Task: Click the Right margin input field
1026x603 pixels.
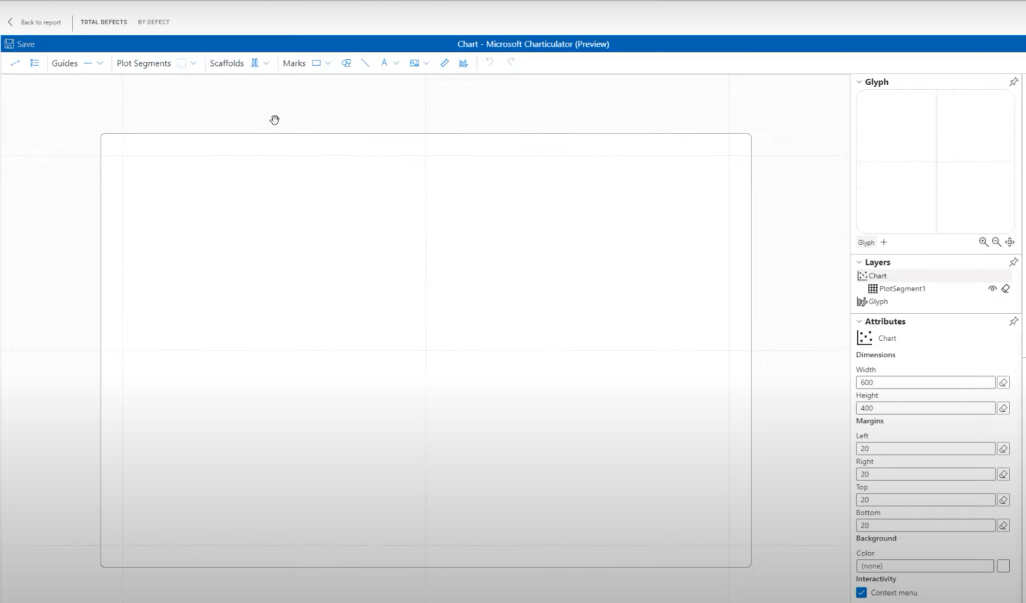Action: point(925,474)
